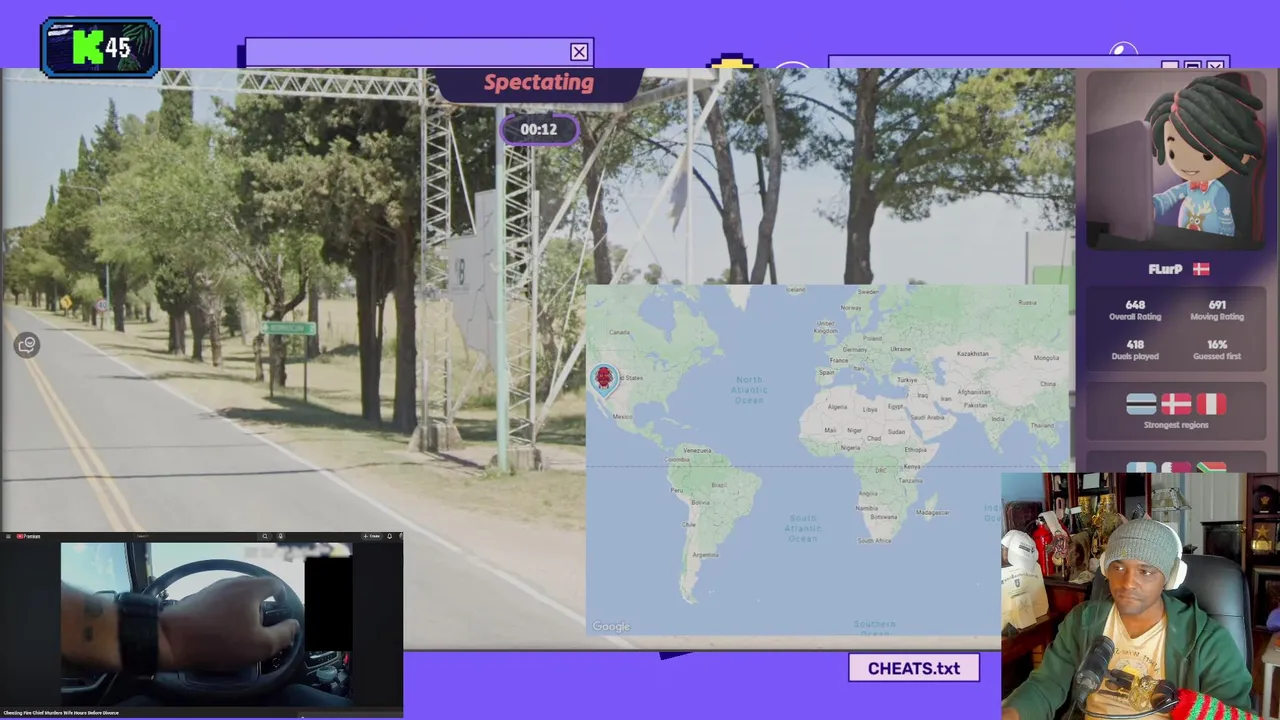Click the emote reaction icon on street view
This screenshot has width=1280, height=720.
click(27, 345)
